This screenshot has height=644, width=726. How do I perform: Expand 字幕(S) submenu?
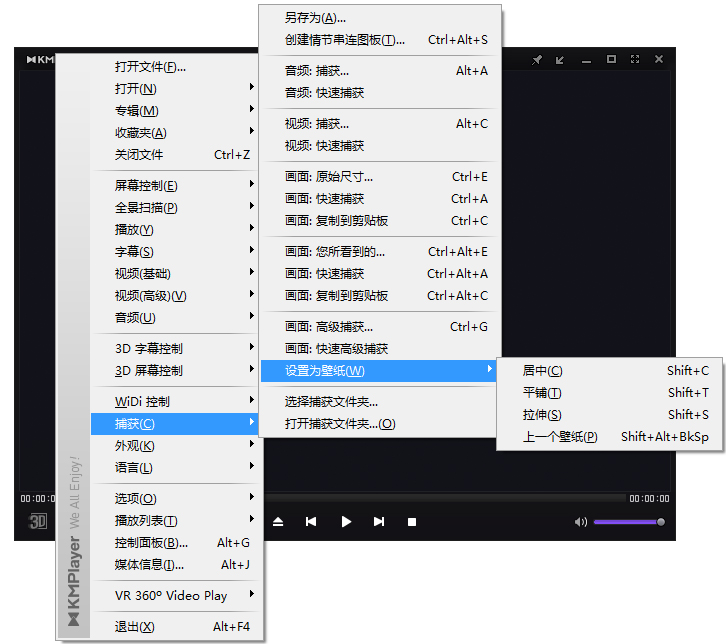click(x=174, y=252)
